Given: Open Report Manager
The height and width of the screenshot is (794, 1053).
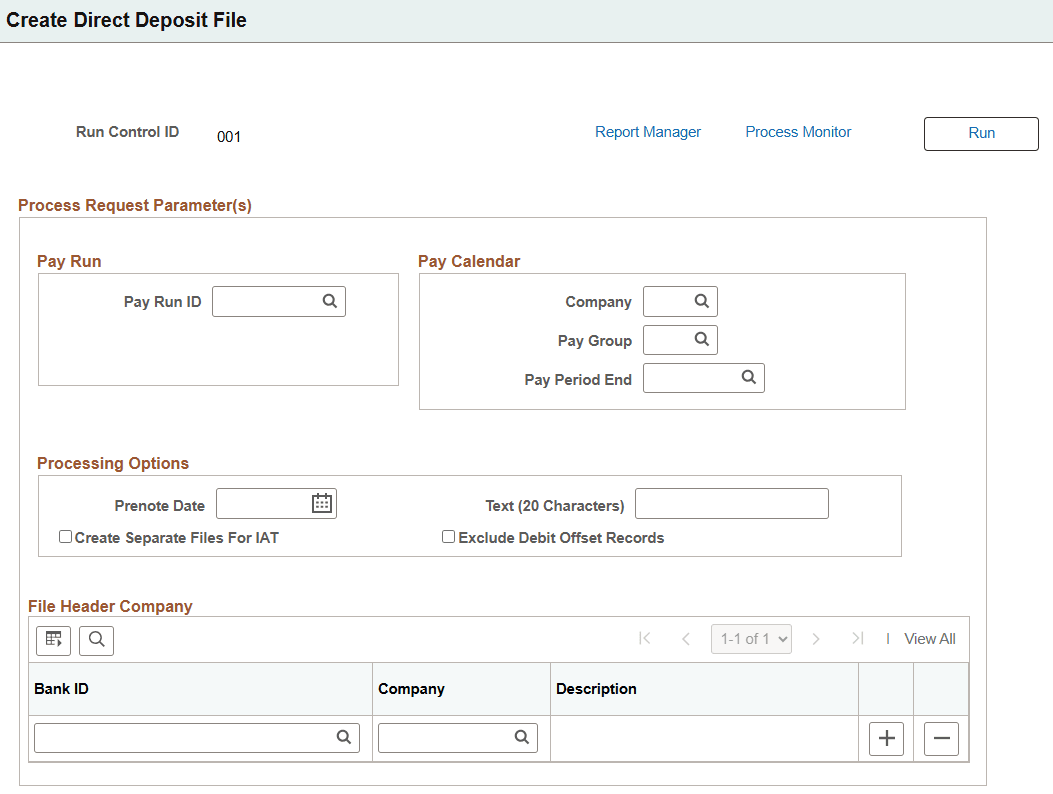Looking at the screenshot, I should [x=648, y=131].
